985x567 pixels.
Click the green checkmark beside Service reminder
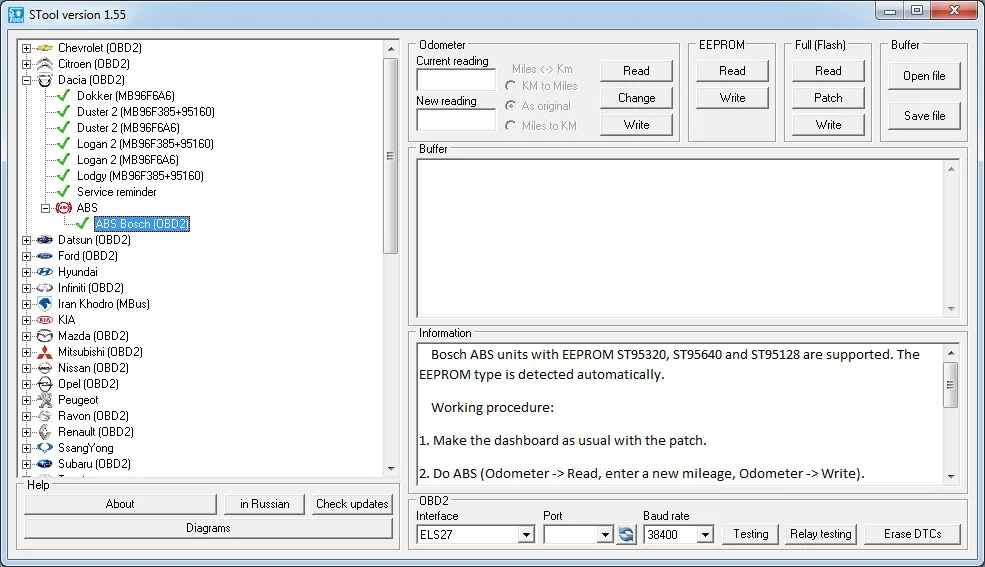[x=63, y=192]
